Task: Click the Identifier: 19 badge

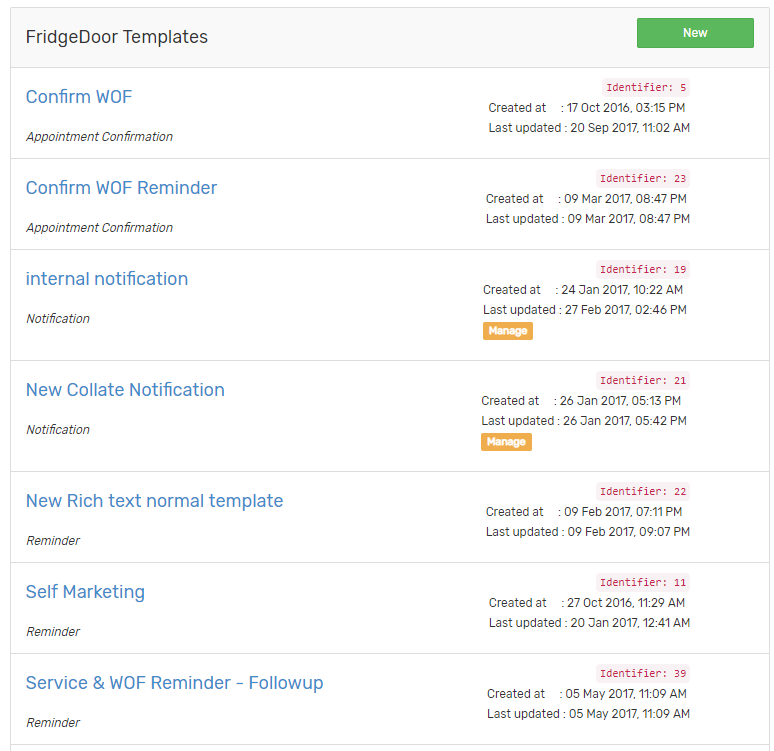Action: (643, 270)
